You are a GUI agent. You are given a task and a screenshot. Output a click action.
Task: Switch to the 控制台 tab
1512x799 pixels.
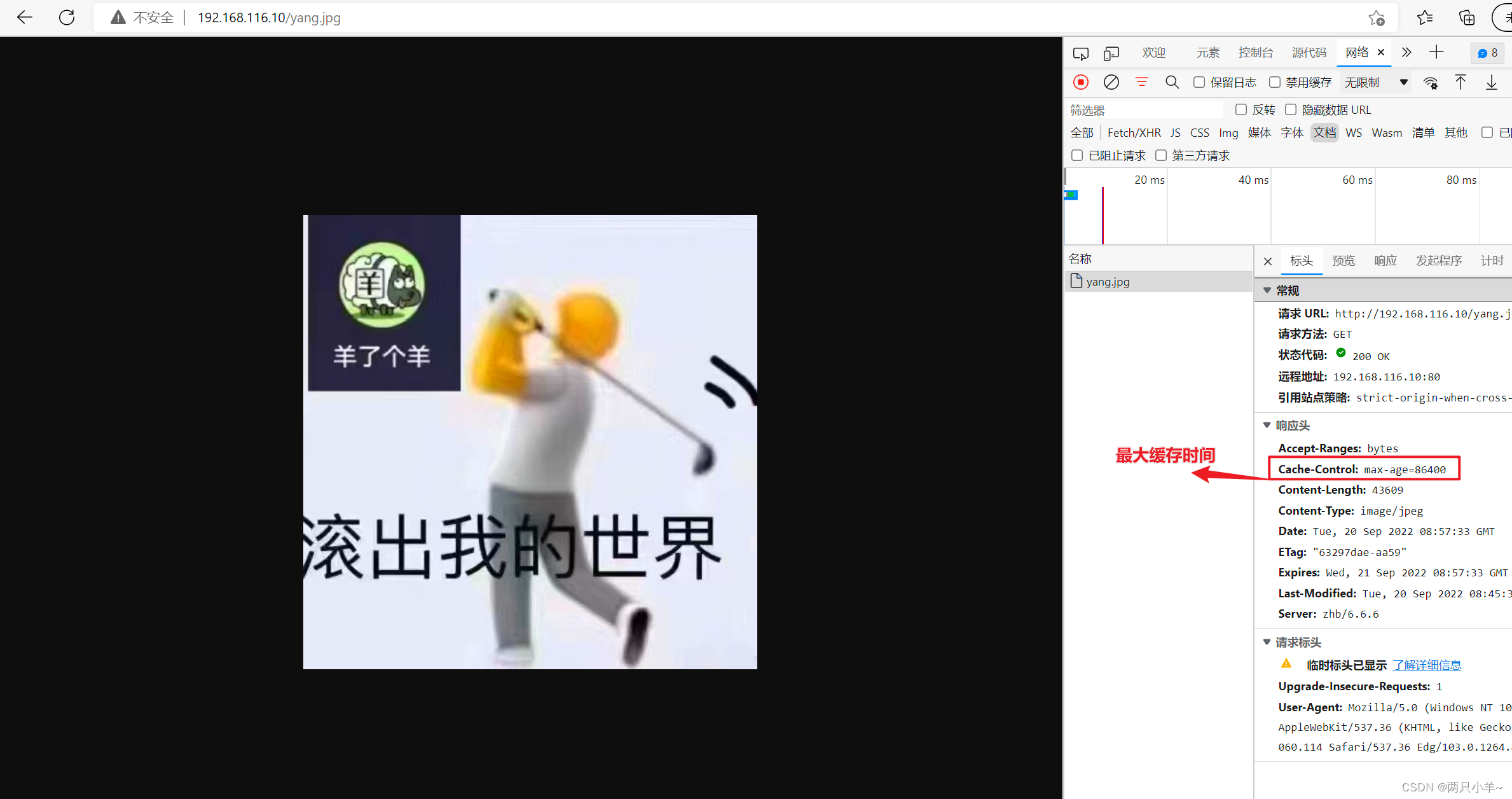[x=1255, y=53]
